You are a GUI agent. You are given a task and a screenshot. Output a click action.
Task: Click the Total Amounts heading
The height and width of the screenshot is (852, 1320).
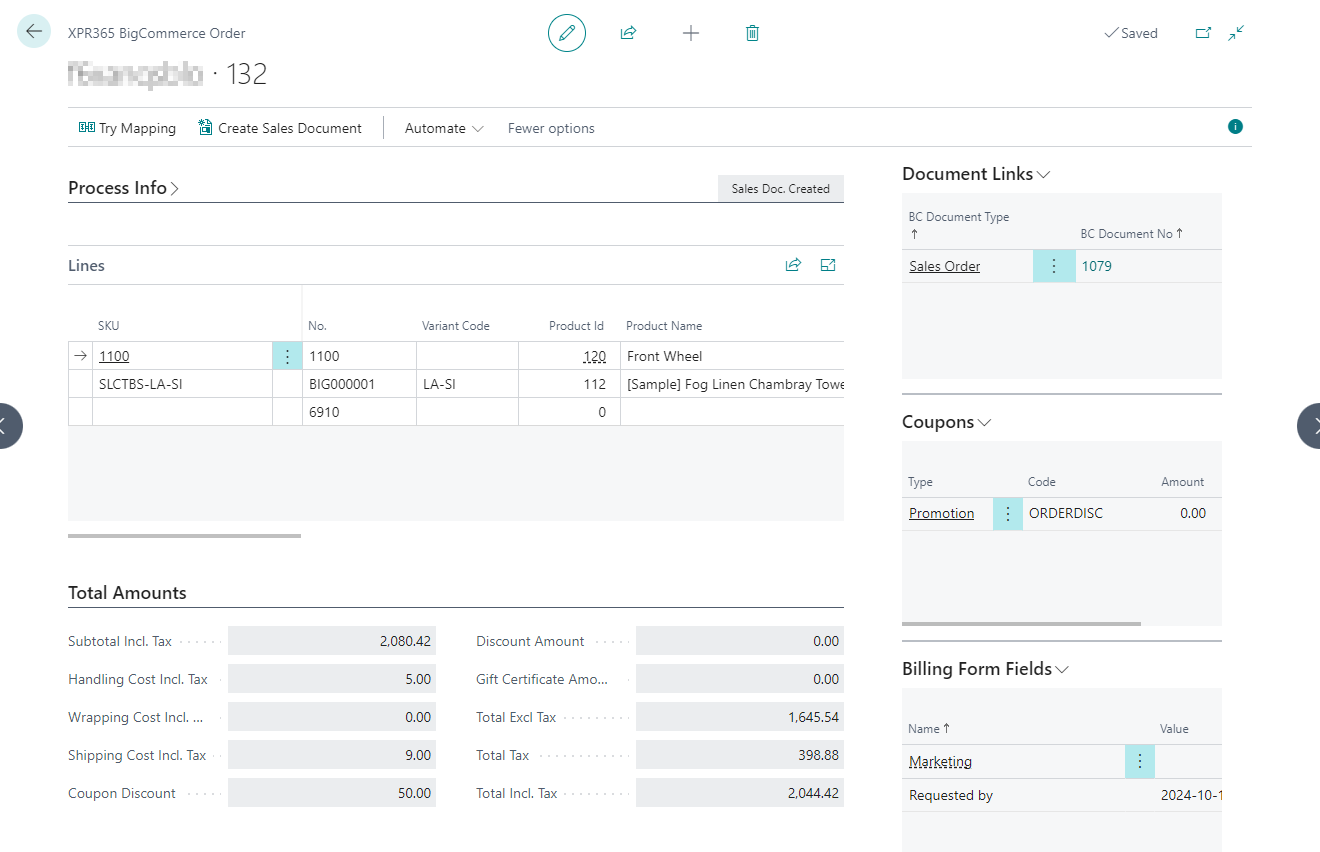pos(127,593)
